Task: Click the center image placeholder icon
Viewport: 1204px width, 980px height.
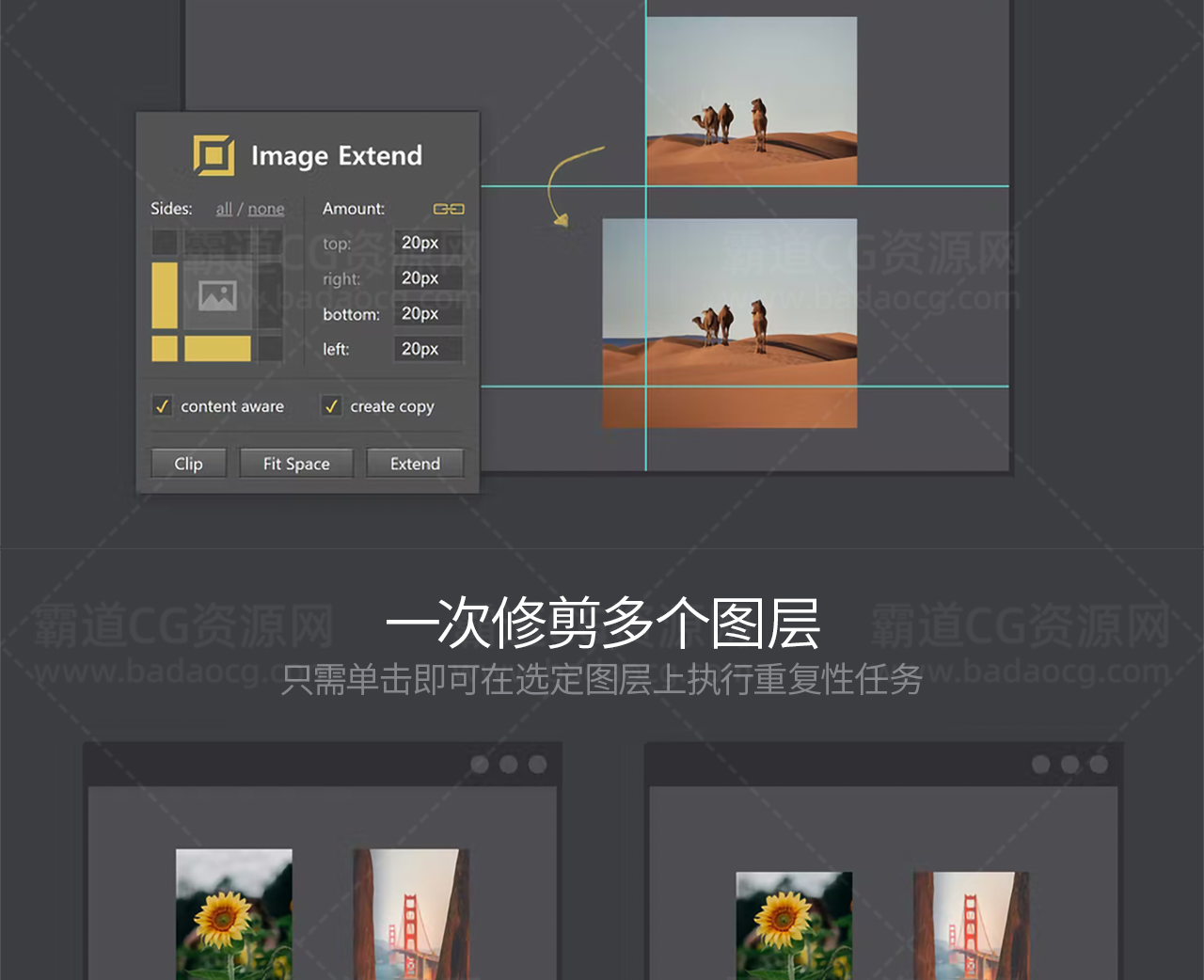Action: [x=217, y=295]
